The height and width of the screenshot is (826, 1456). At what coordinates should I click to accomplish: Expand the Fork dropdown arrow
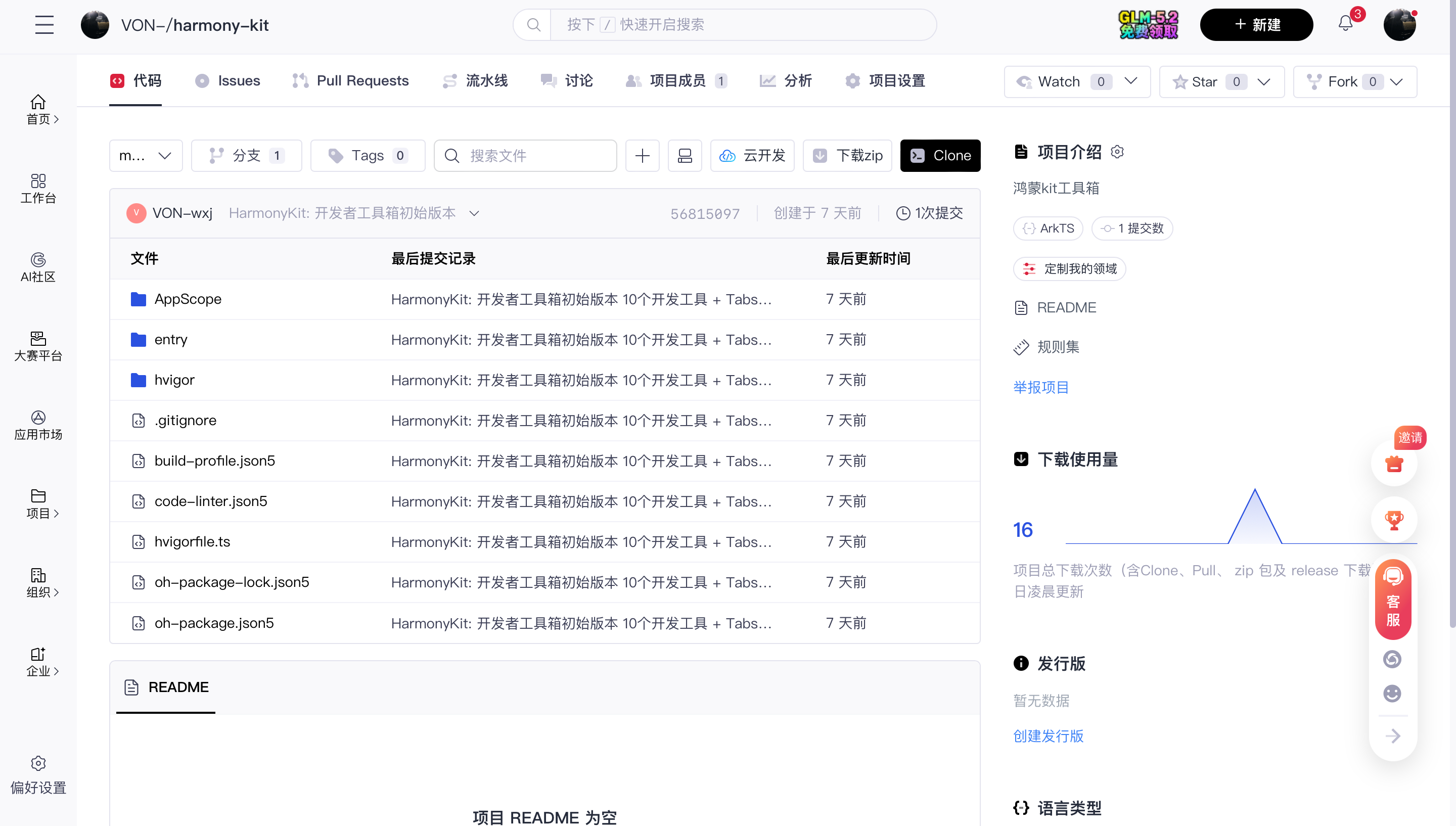point(1396,82)
